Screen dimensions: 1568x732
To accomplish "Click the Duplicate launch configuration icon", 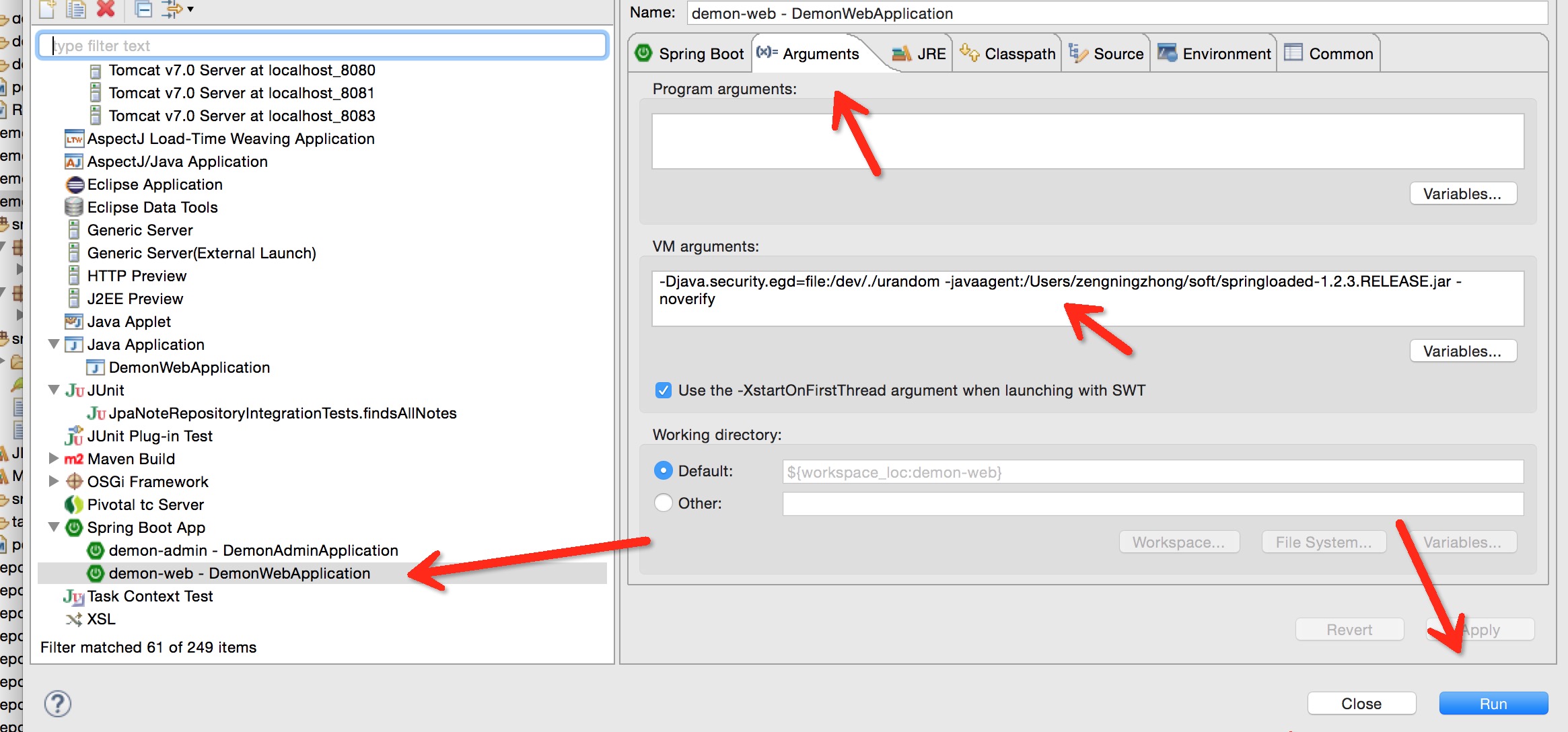I will (75, 8).
